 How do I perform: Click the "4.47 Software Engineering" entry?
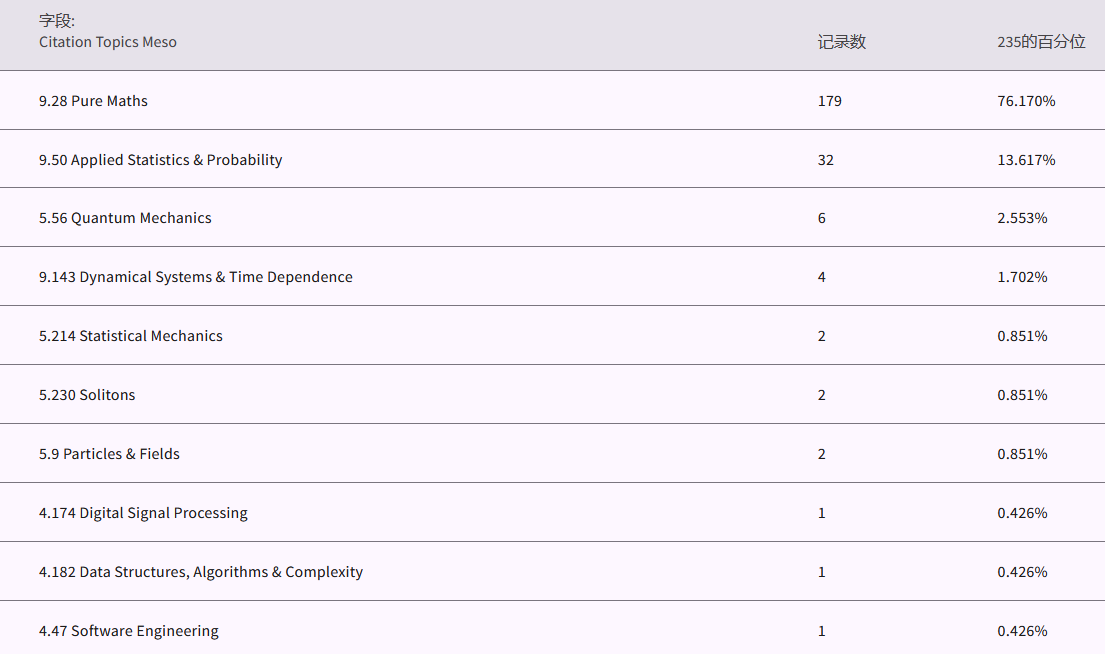[128, 631]
